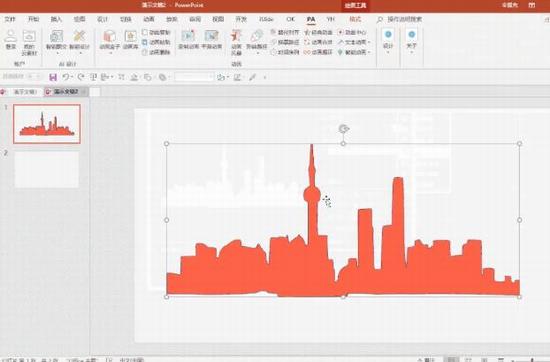
Task: Select blank slide 2 thumbnail
Action: tap(47, 170)
